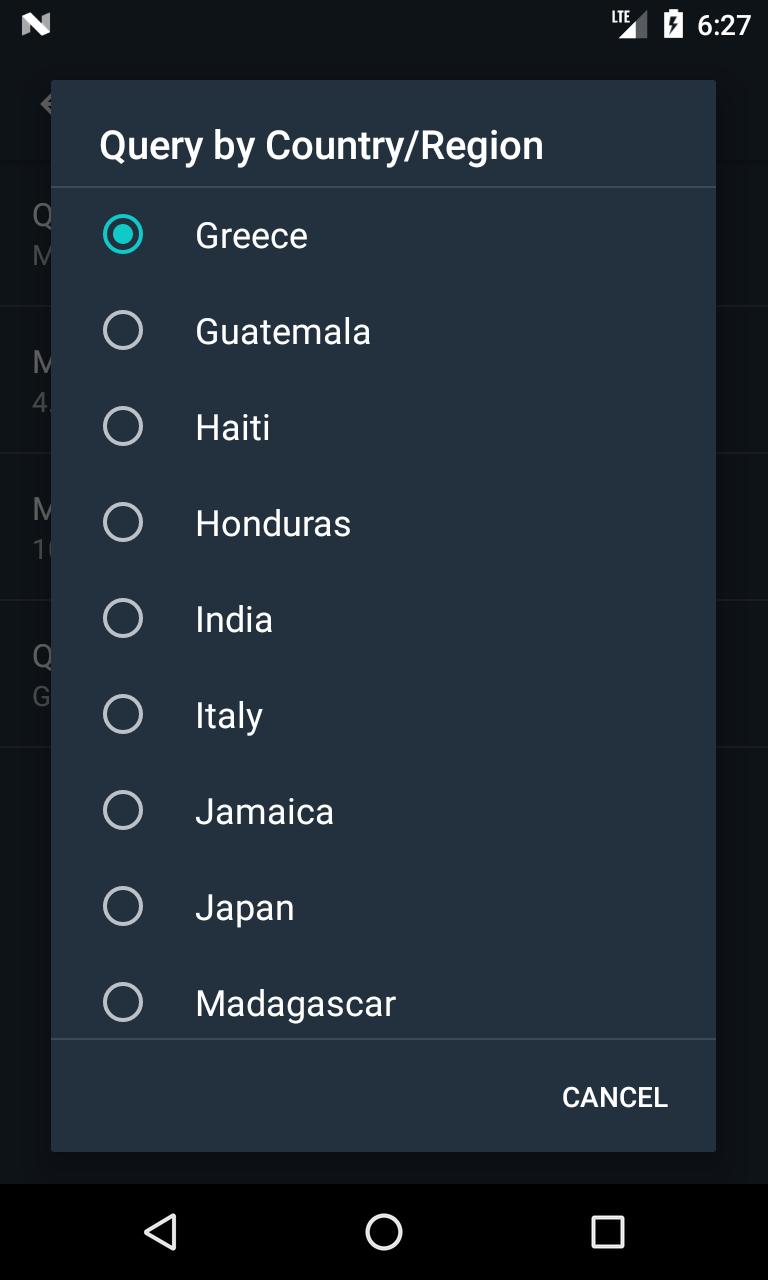Tap the notification N icon in status bar
Screen dimensions: 768x1280
[36, 24]
